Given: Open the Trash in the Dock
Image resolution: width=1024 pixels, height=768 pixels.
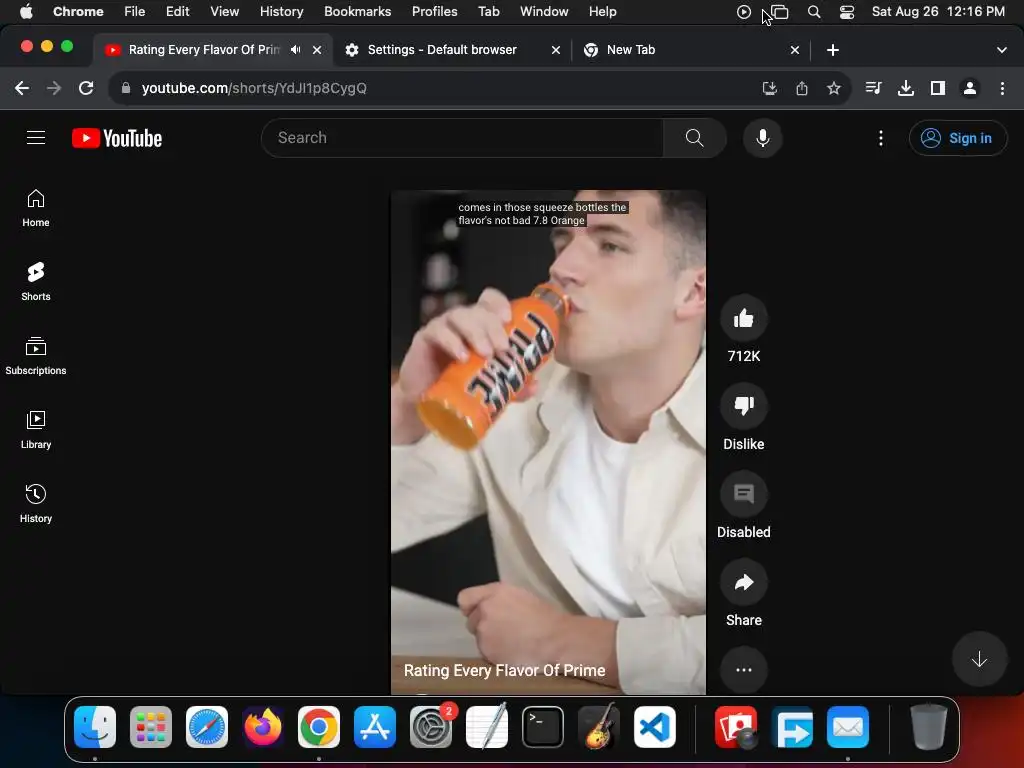Looking at the screenshot, I should (x=929, y=727).
